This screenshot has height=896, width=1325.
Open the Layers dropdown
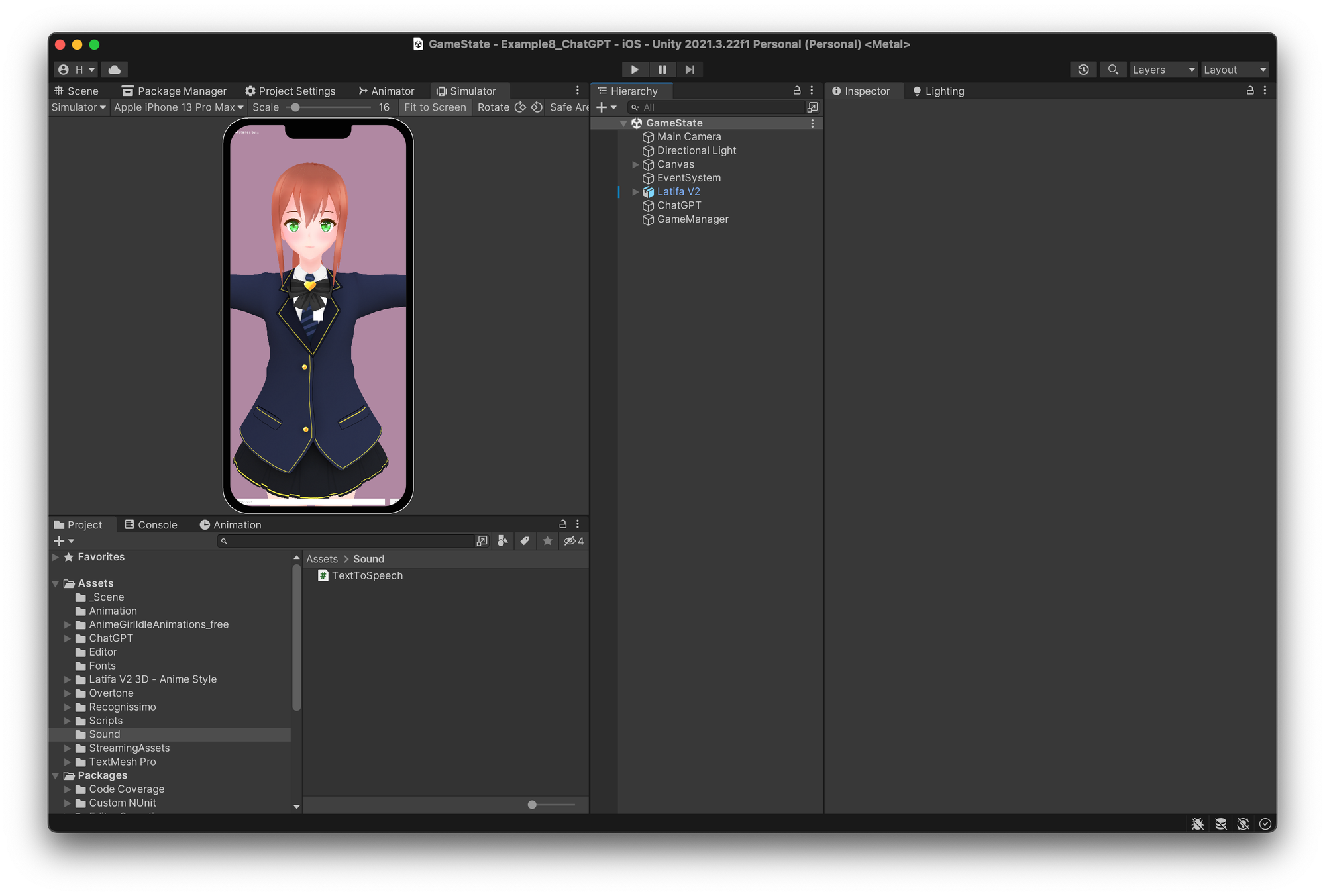[1163, 70]
